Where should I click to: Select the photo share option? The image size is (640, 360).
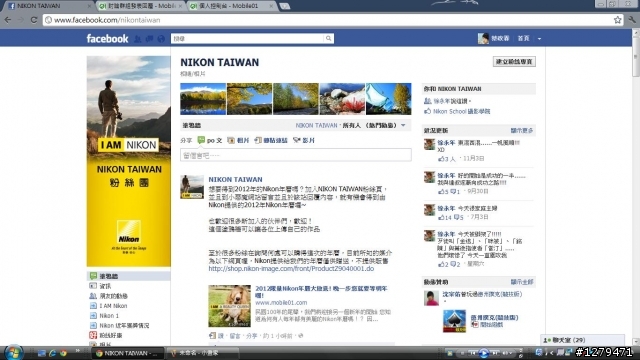coord(238,140)
